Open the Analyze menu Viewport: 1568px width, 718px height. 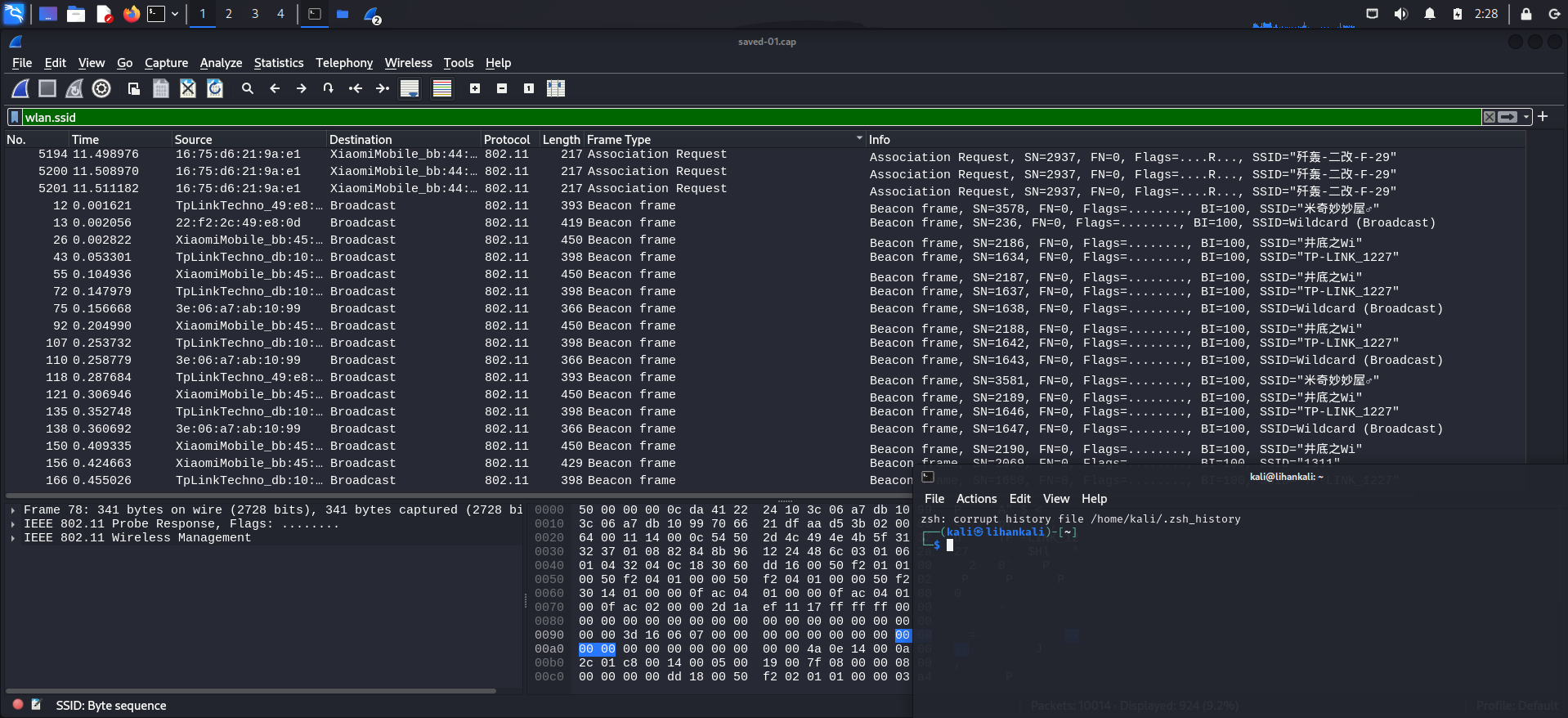point(221,63)
